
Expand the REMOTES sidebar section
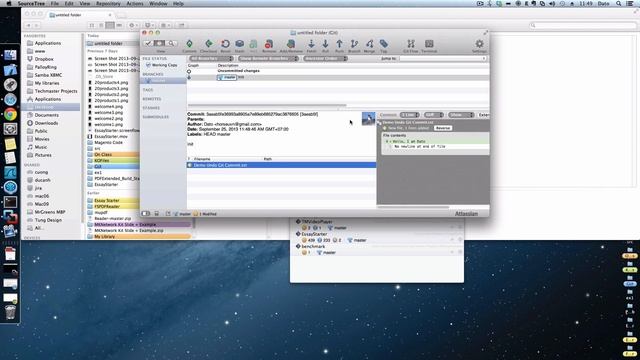pyautogui.click(x=151, y=99)
